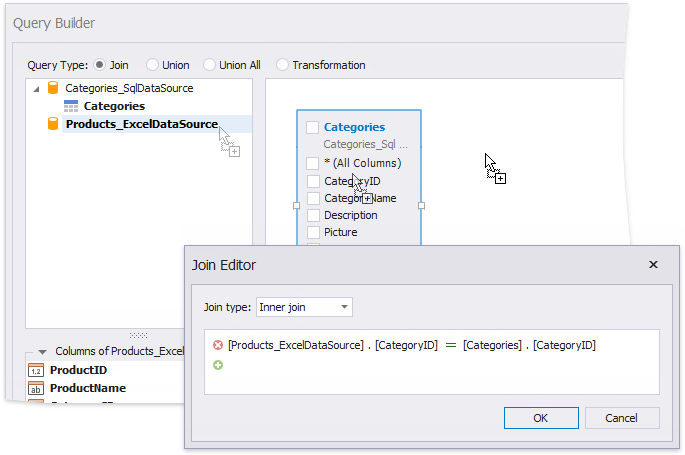Check the (All Columns) checkbox

[x=313, y=163]
